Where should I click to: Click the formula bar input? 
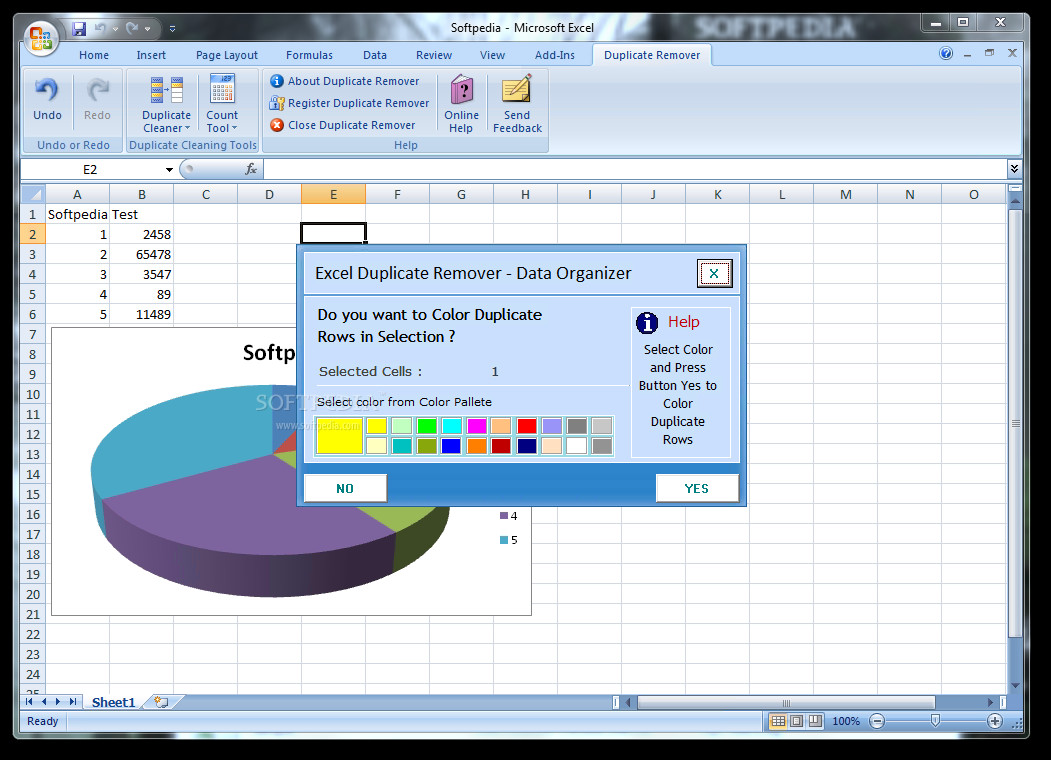click(x=635, y=170)
